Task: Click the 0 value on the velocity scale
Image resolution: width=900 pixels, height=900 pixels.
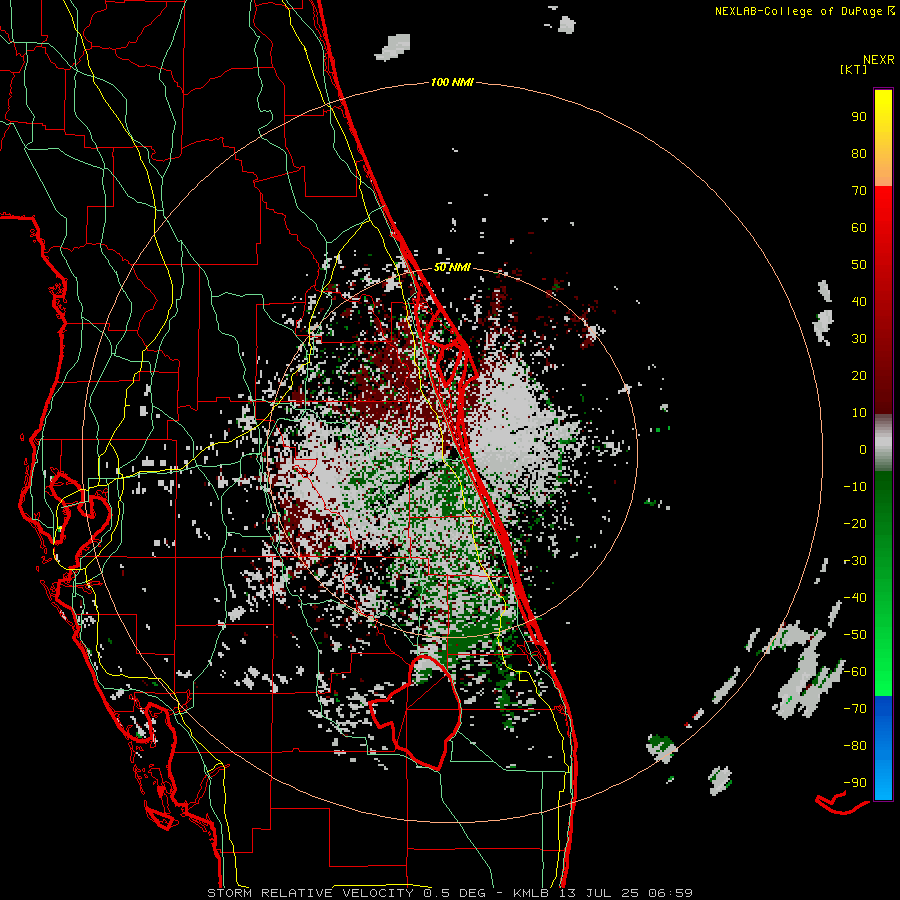Action: [863, 449]
